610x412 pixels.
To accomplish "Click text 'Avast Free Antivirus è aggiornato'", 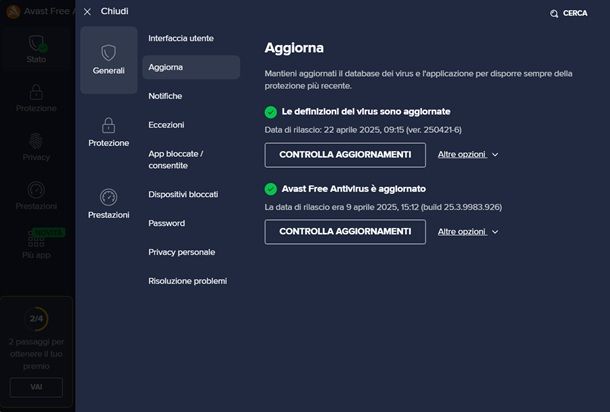I will 354,189.
